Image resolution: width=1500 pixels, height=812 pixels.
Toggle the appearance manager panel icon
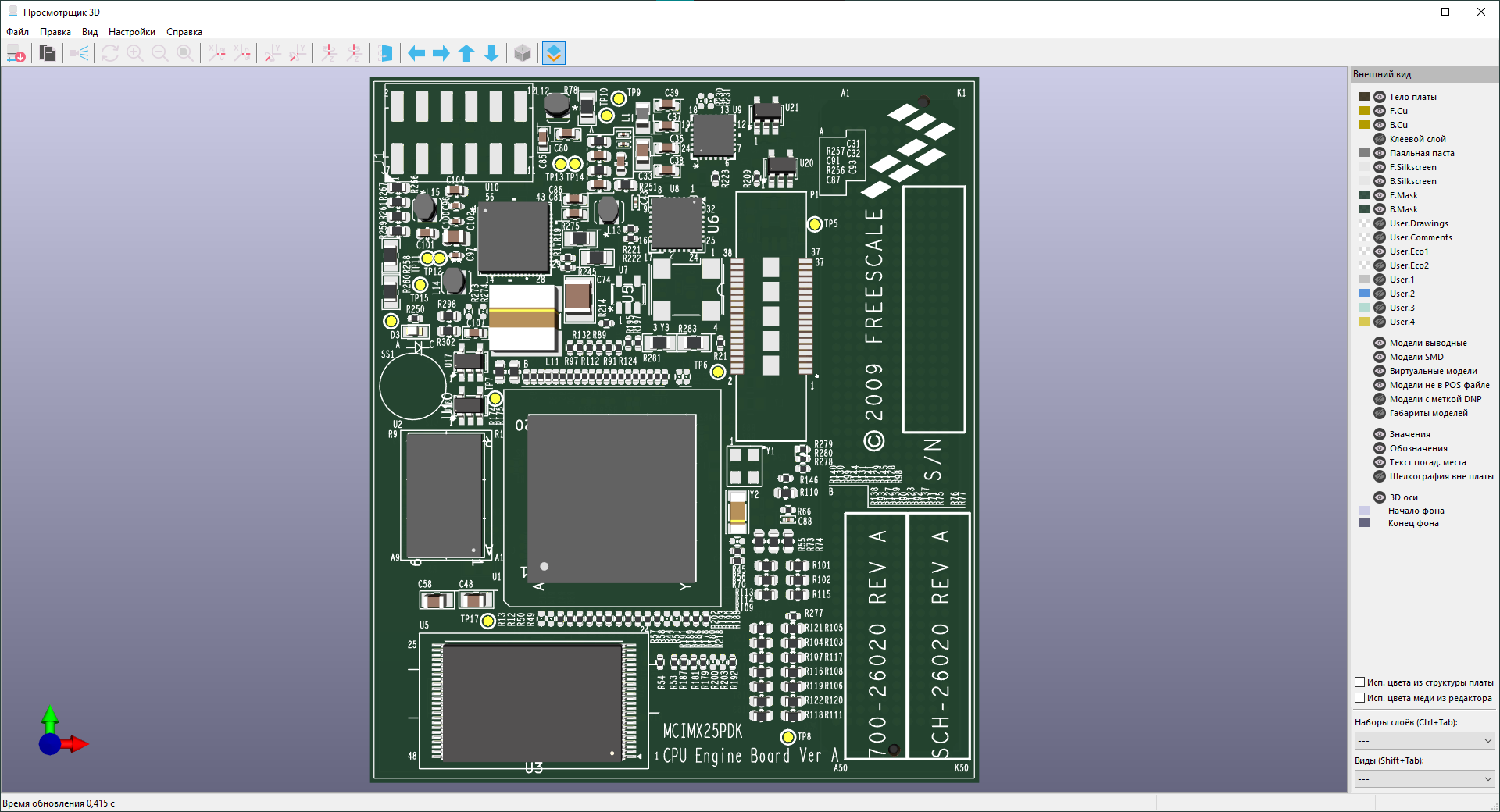[553, 53]
